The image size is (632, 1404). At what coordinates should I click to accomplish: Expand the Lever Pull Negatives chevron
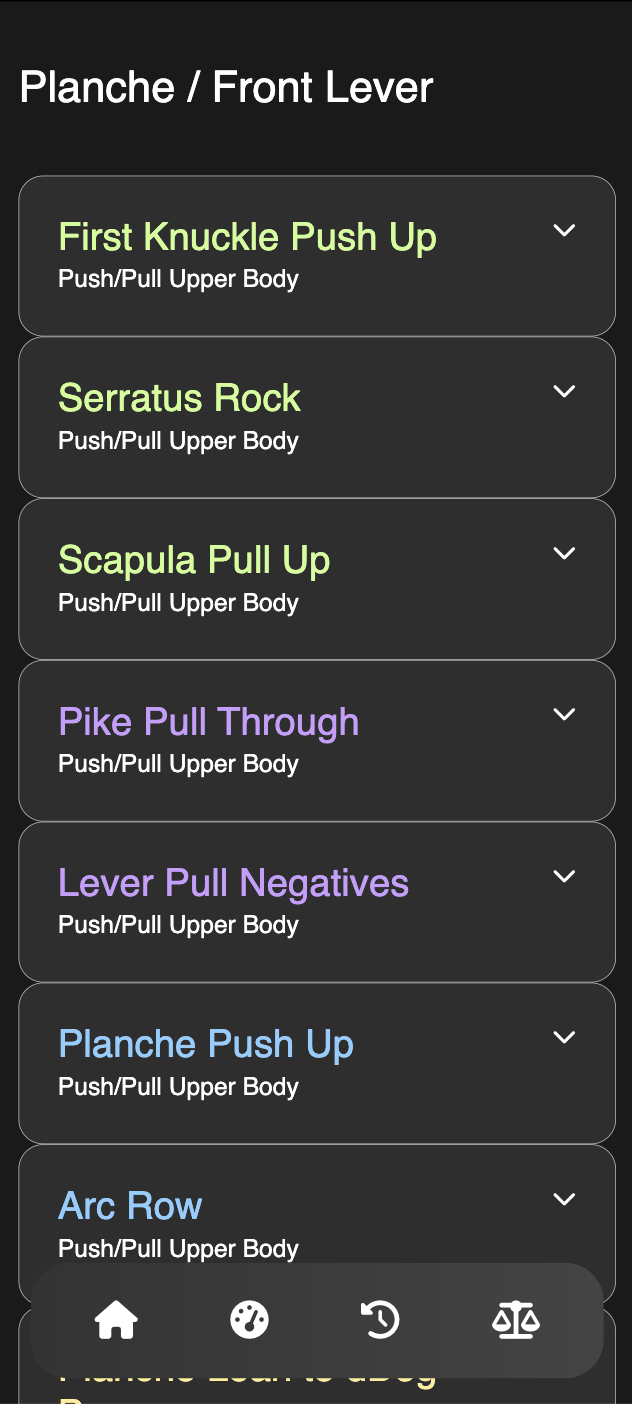click(x=565, y=877)
